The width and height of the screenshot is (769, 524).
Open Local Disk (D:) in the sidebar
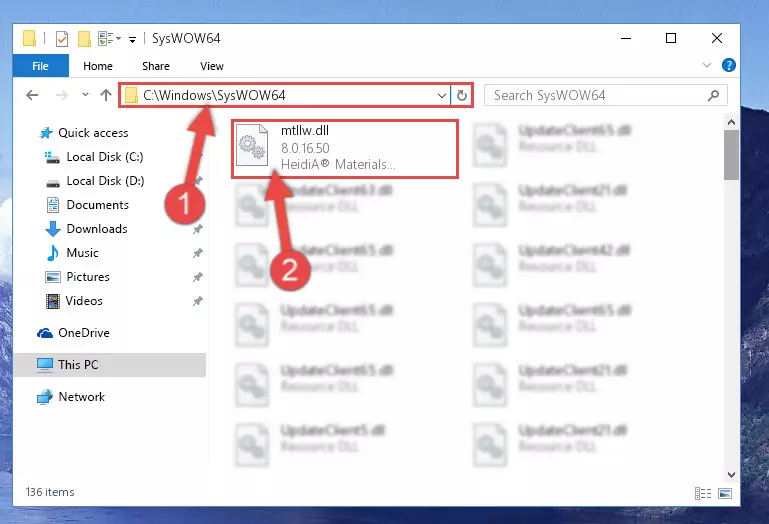tap(105, 181)
